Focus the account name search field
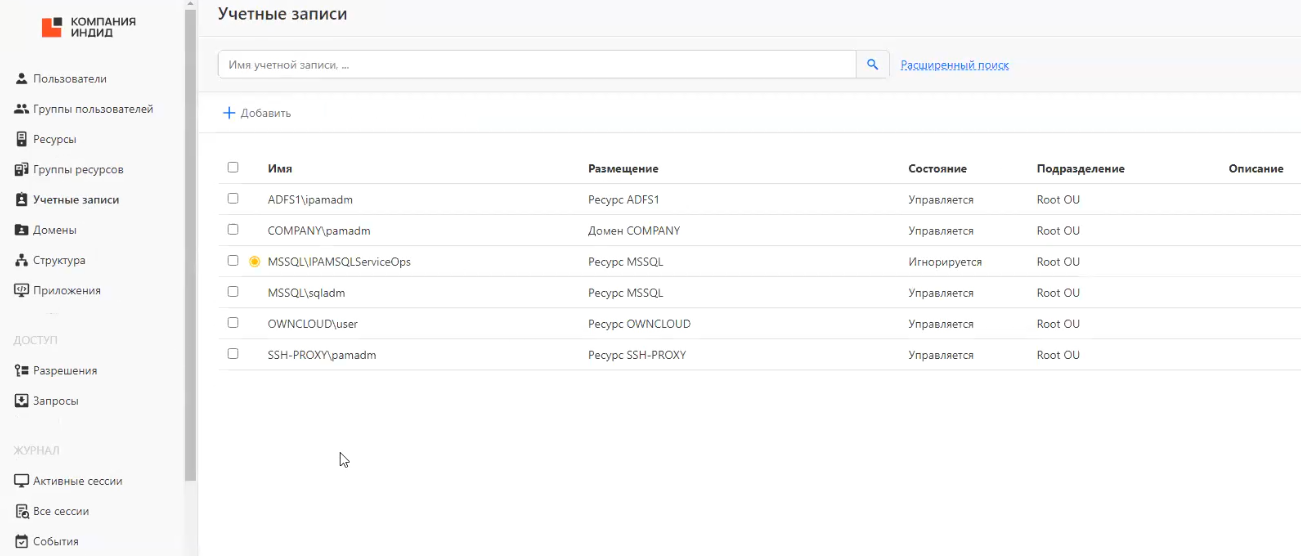The width and height of the screenshot is (1301, 556). point(536,65)
